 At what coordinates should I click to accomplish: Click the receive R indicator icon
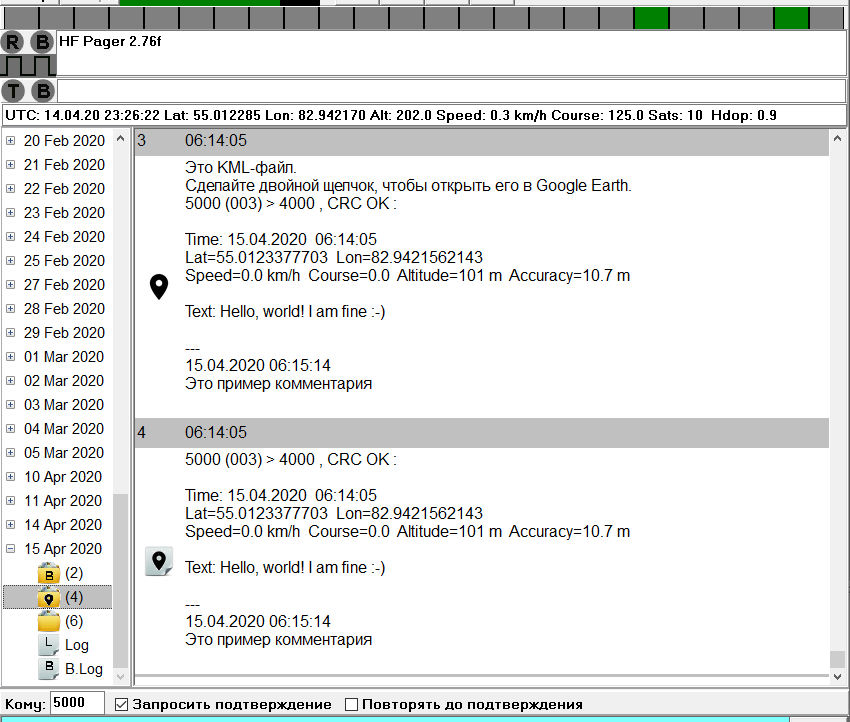coord(13,42)
